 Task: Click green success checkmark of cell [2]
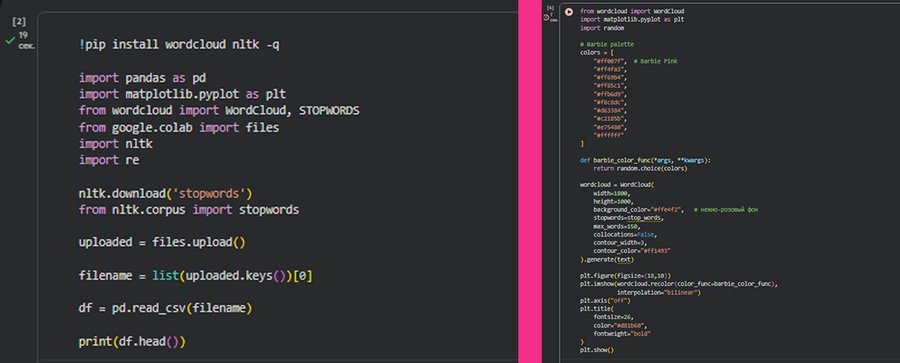click(10, 41)
